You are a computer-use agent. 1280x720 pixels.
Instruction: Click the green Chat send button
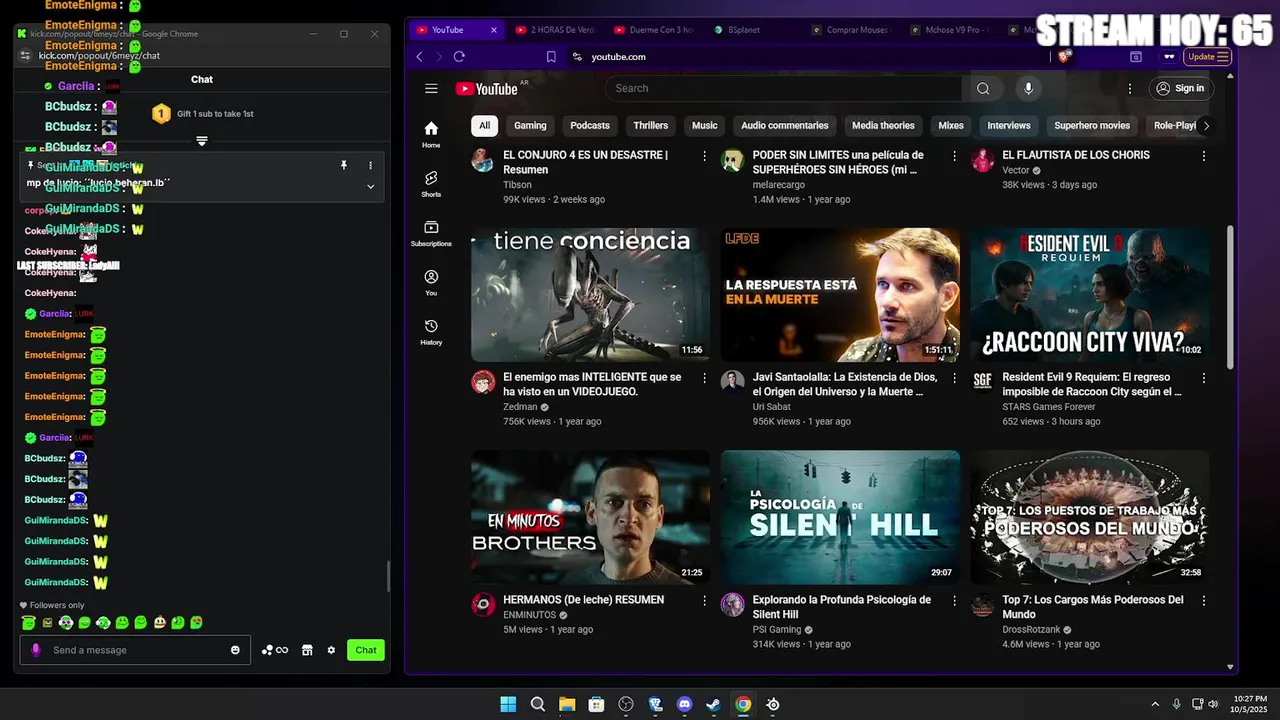[x=366, y=650]
